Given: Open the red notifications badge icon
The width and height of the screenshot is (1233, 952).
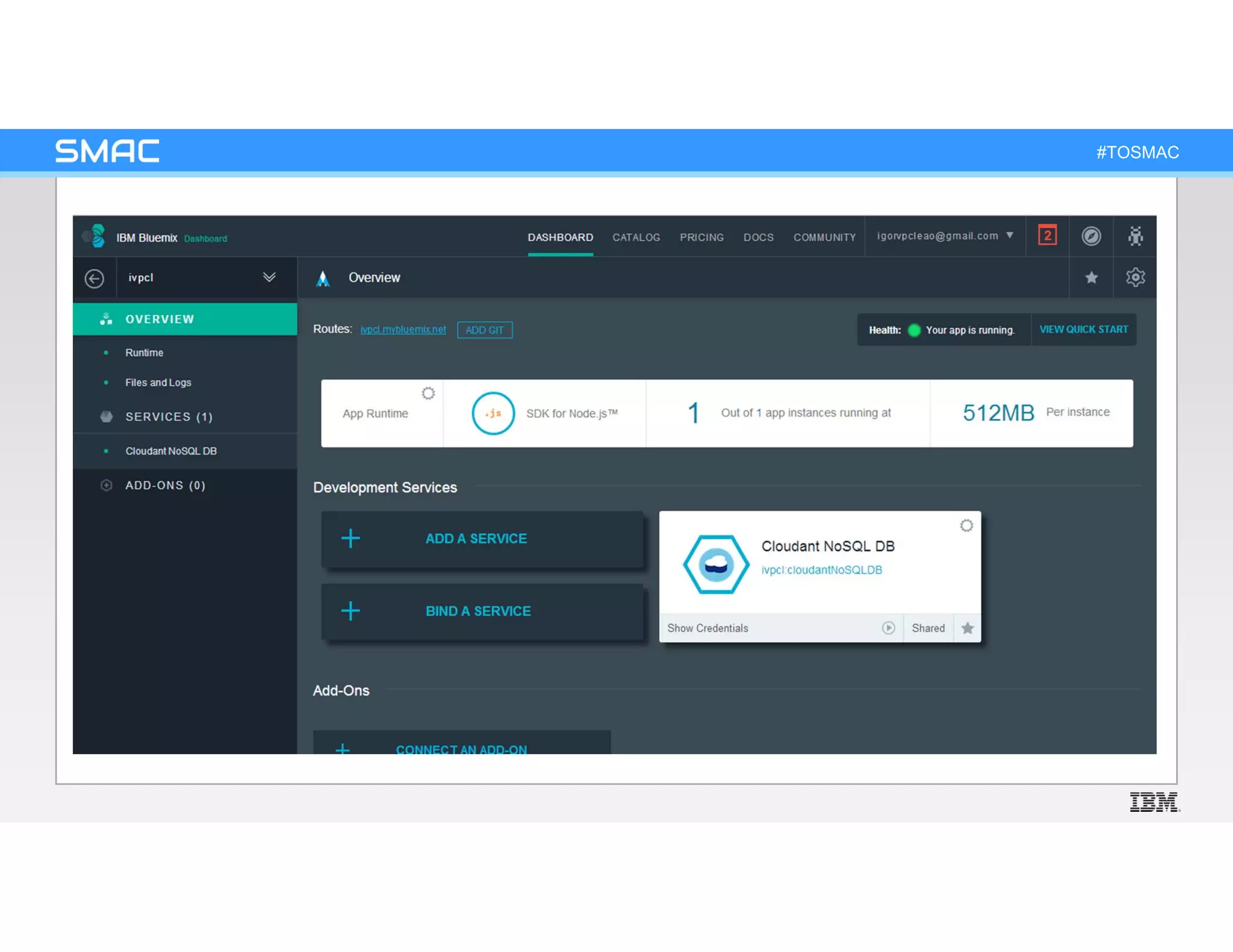Looking at the screenshot, I should coord(1047,235).
